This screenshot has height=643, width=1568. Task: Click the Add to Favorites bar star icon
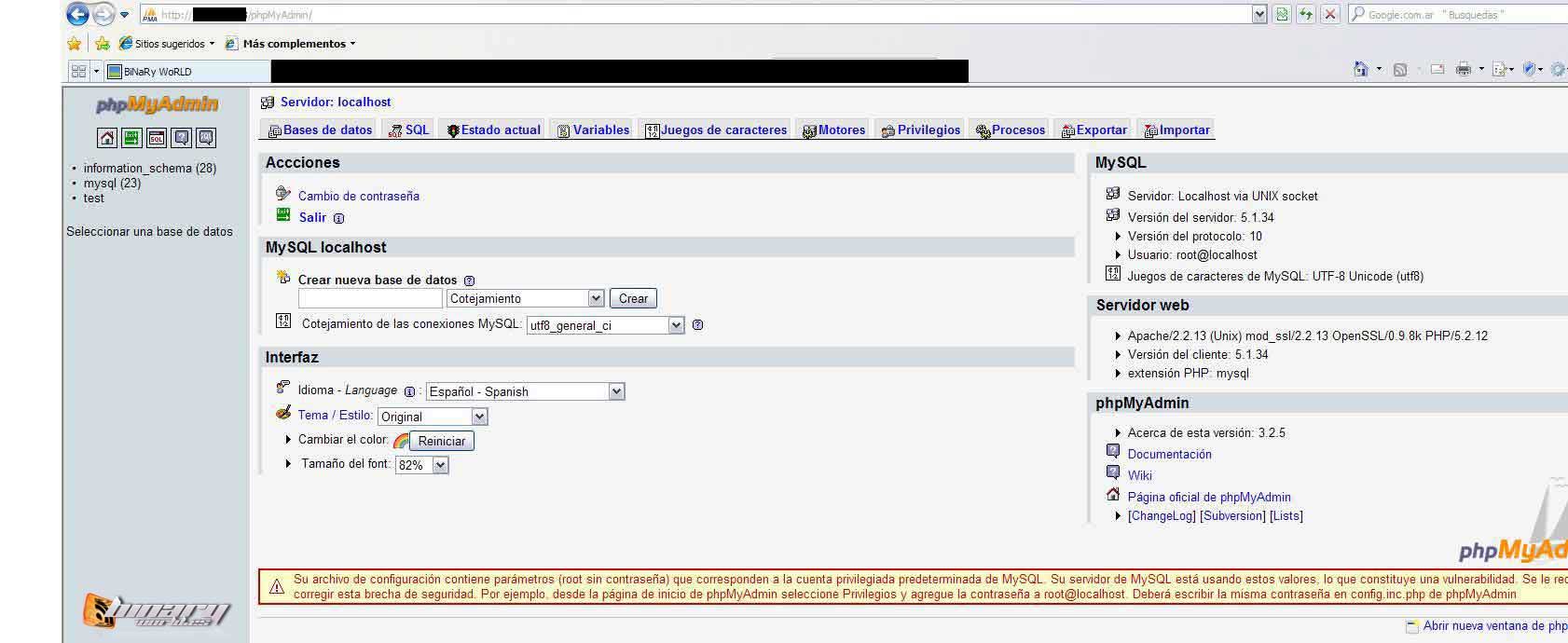pyautogui.click(x=103, y=44)
